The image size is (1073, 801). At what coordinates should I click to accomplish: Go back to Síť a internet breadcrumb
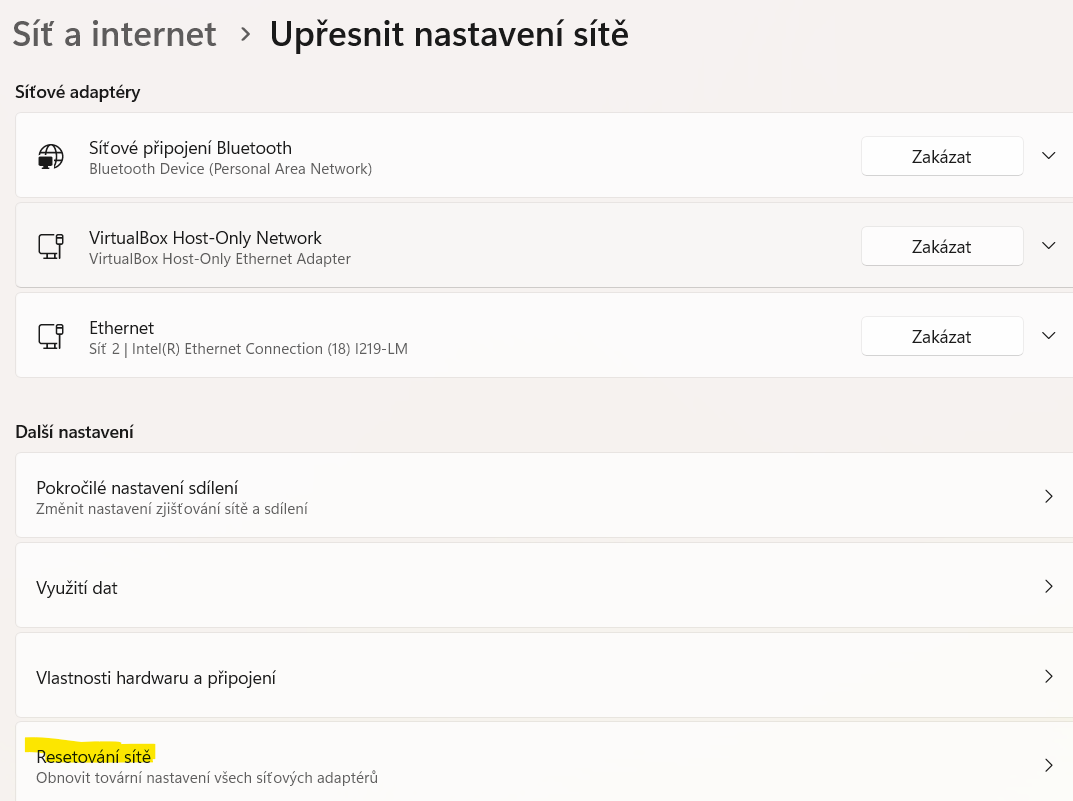114,34
